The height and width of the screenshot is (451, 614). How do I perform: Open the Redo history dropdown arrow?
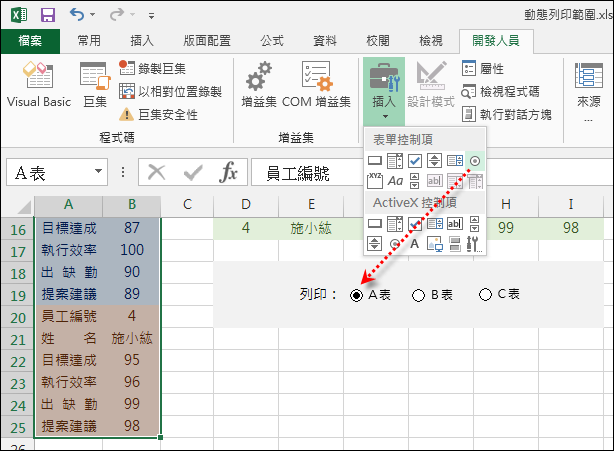click(133, 15)
